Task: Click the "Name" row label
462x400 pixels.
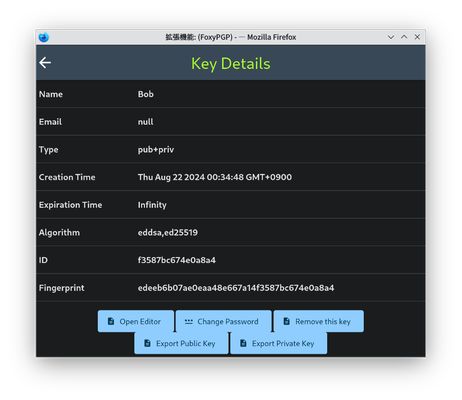Action: (x=51, y=94)
